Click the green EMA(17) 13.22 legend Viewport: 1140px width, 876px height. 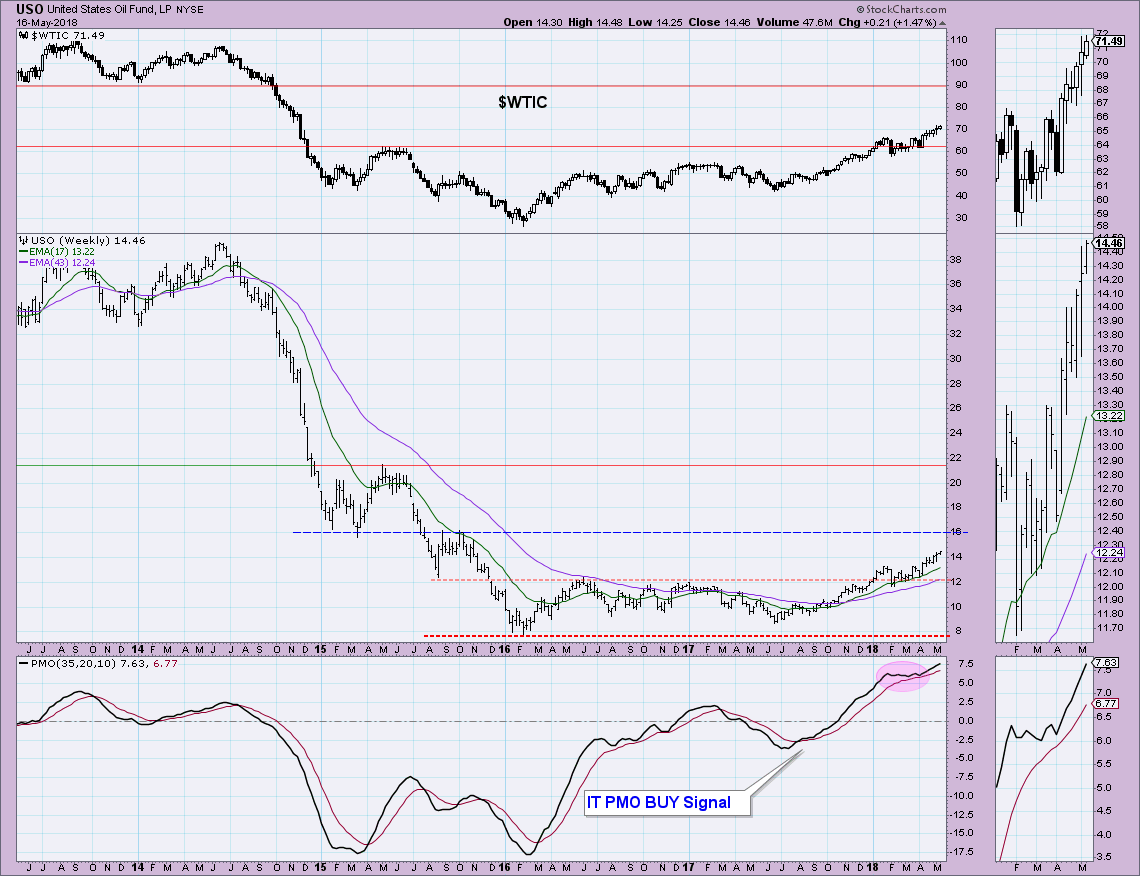click(x=57, y=252)
